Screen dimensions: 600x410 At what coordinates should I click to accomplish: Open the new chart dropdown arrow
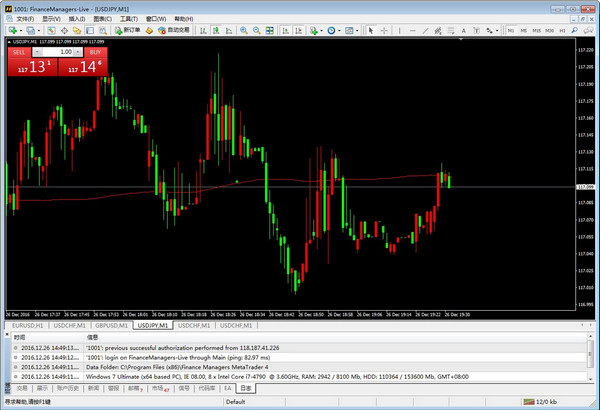tap(23, 31)
